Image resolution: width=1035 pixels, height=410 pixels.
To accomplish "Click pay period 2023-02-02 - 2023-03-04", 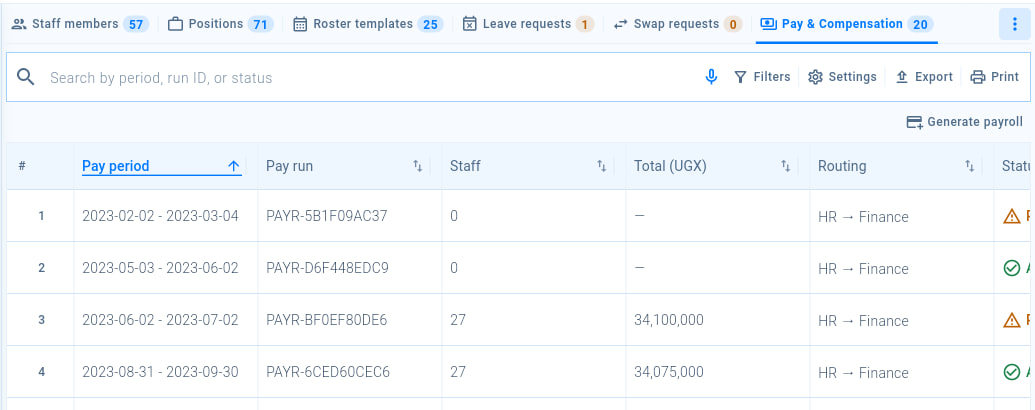I will point(160,216).
